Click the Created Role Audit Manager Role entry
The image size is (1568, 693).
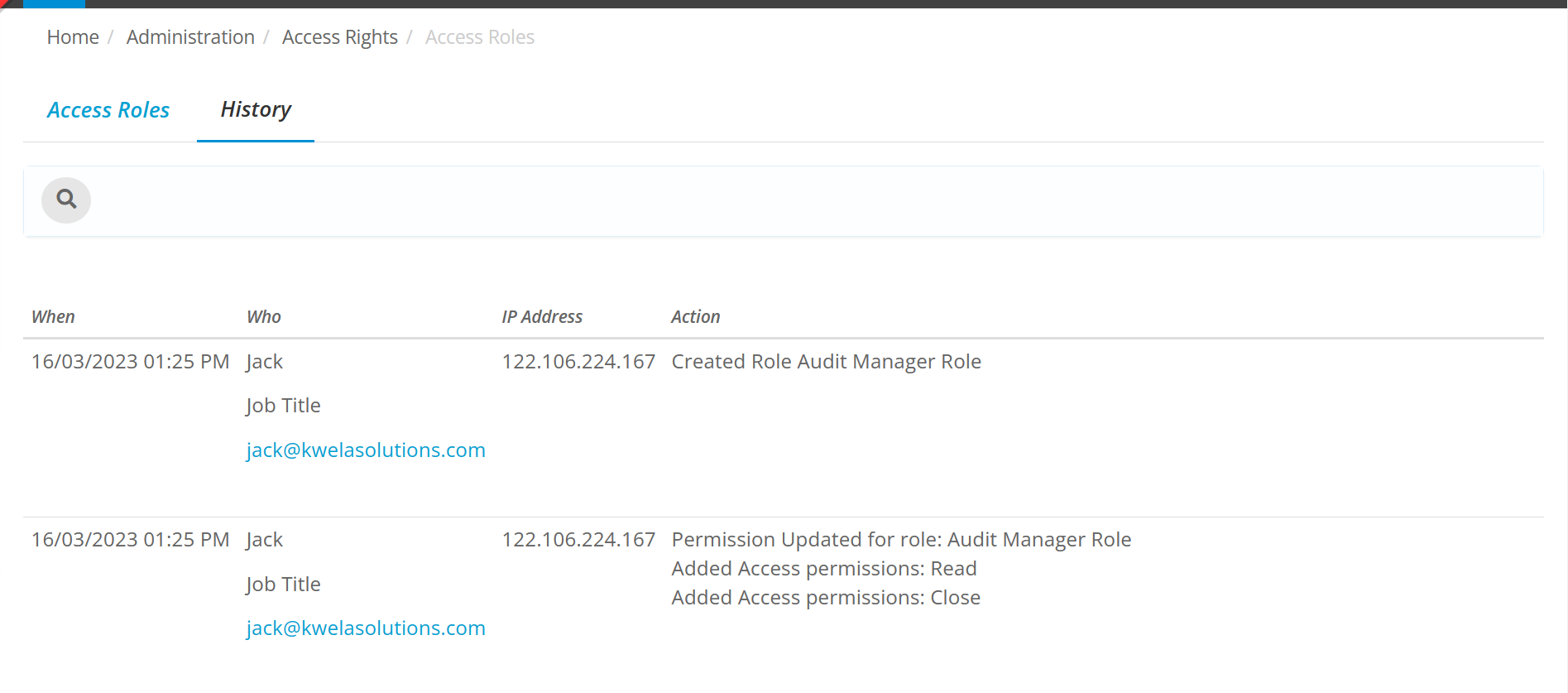[x=826, y=362]
